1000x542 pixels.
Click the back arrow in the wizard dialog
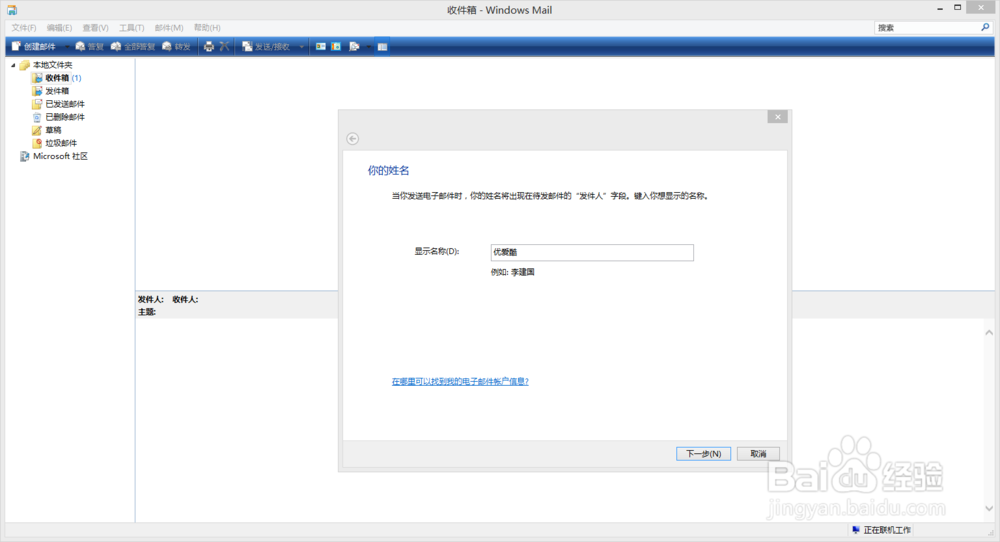pyautogui.click(x=353, y=138)
